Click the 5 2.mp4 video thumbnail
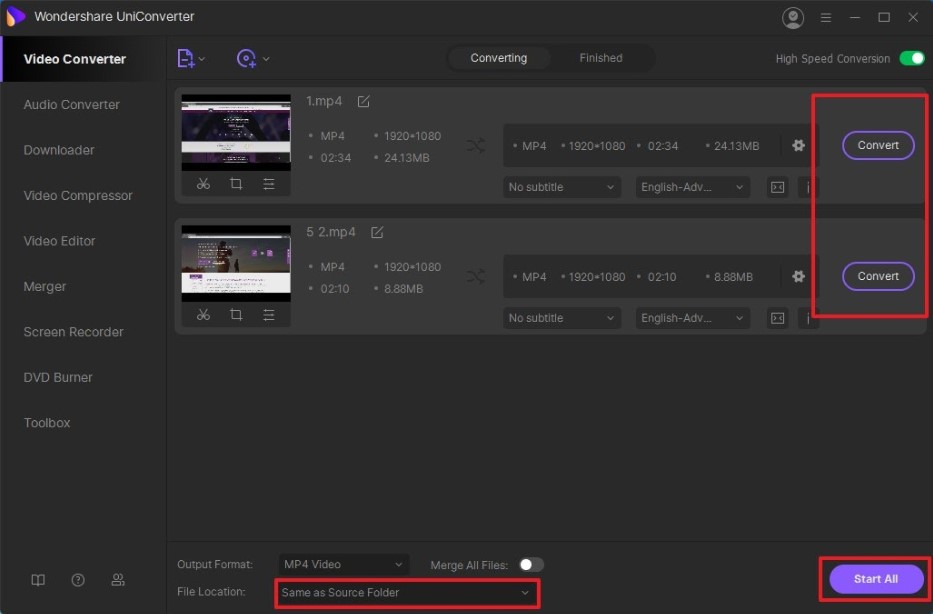This screenshot has width=933, height=614. tap(236, 263)
